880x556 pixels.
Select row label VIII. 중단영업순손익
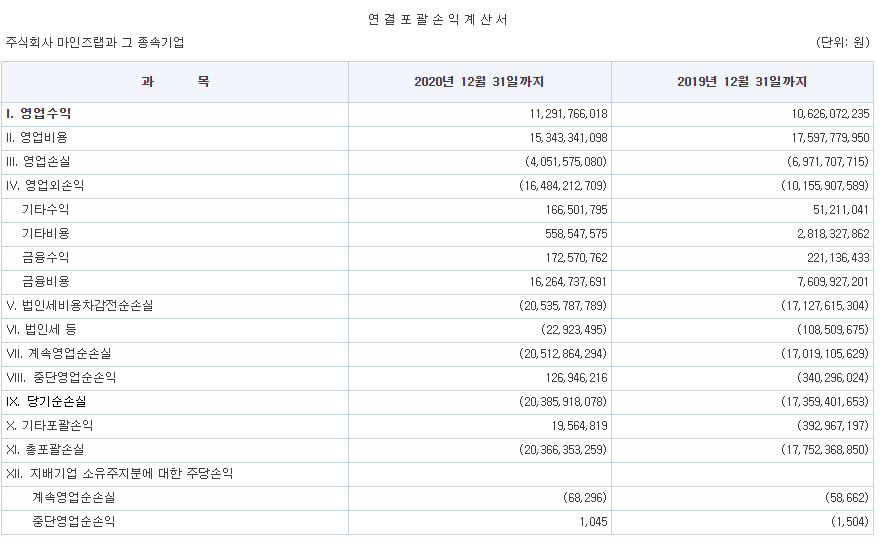[x=61, y=378]
